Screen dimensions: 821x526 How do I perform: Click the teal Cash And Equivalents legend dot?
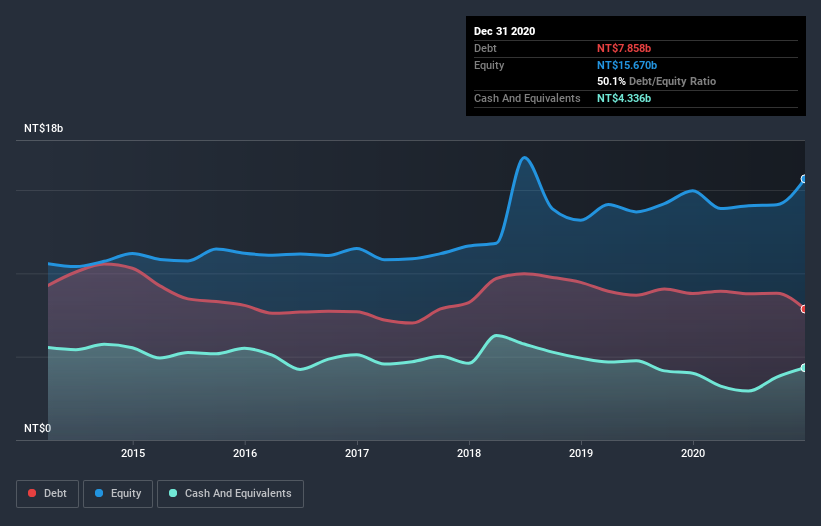[173, 493]
